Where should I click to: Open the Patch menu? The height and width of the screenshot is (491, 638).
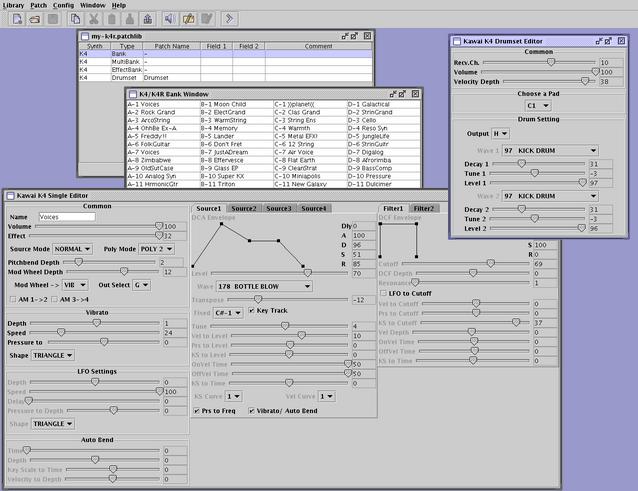[36, 5]
